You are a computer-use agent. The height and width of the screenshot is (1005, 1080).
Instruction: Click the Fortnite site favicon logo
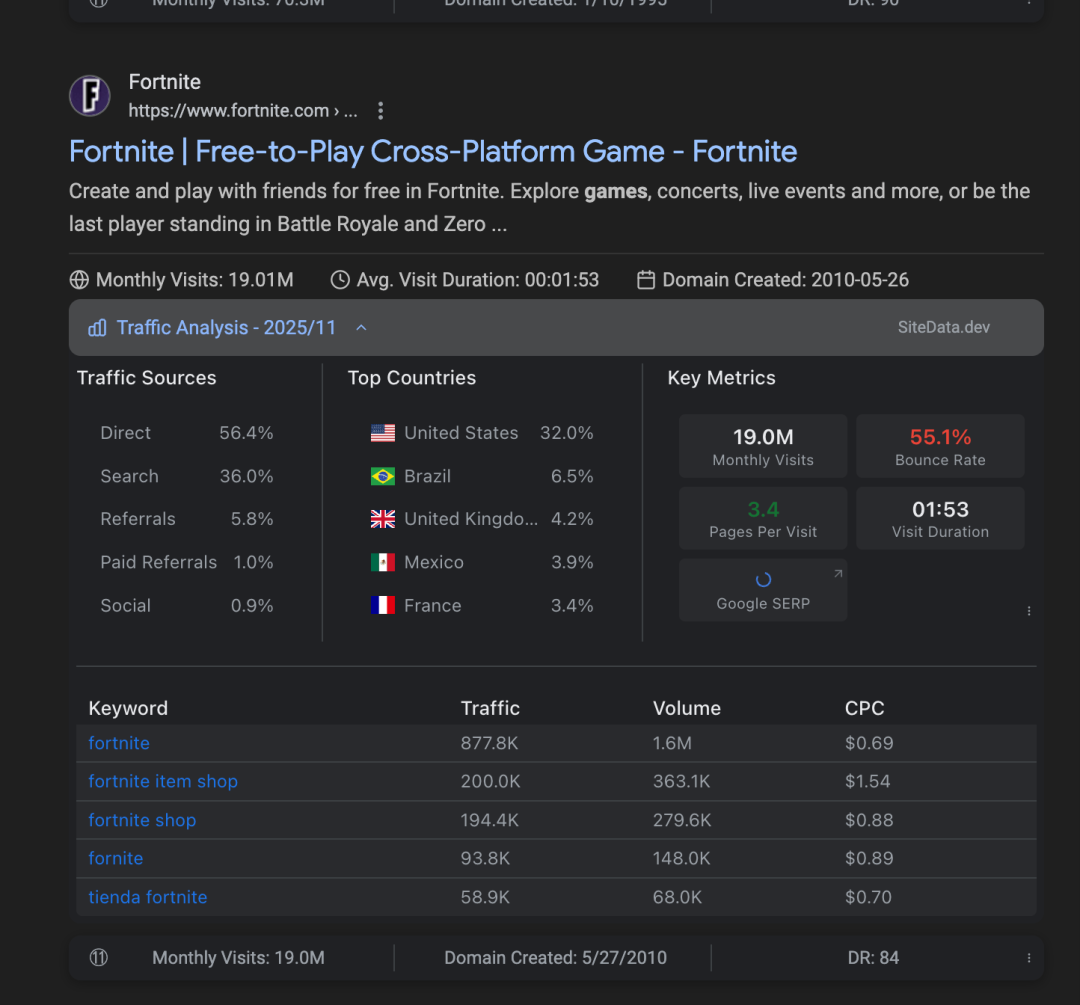(x=90, y=96)
